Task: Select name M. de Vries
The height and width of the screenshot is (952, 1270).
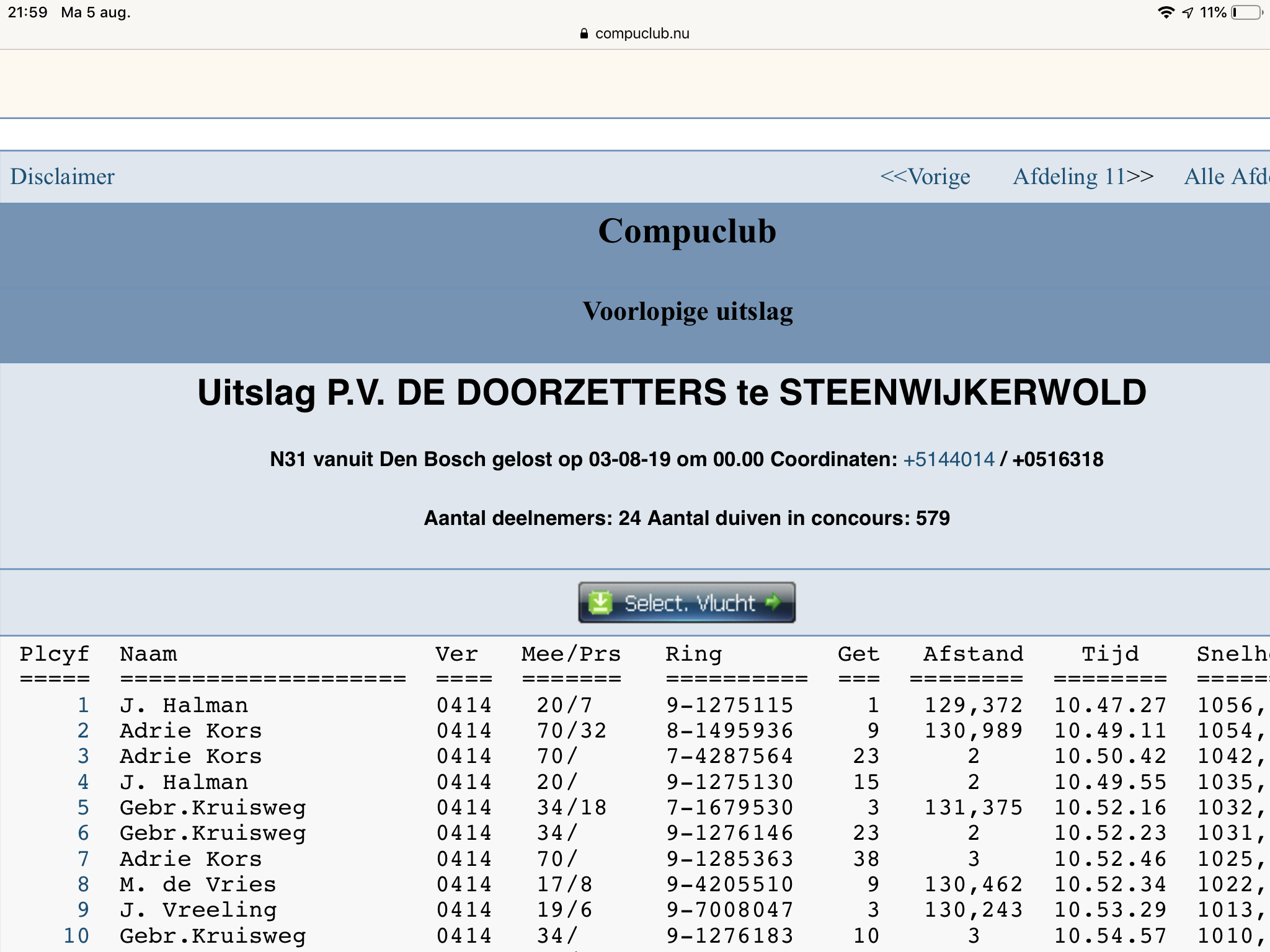Action: point(198,884)
